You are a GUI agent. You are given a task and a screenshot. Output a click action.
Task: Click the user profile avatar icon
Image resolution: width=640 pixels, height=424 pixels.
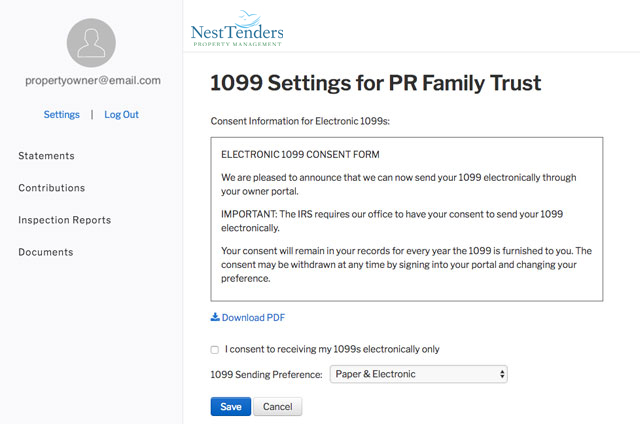click(91, 43)
